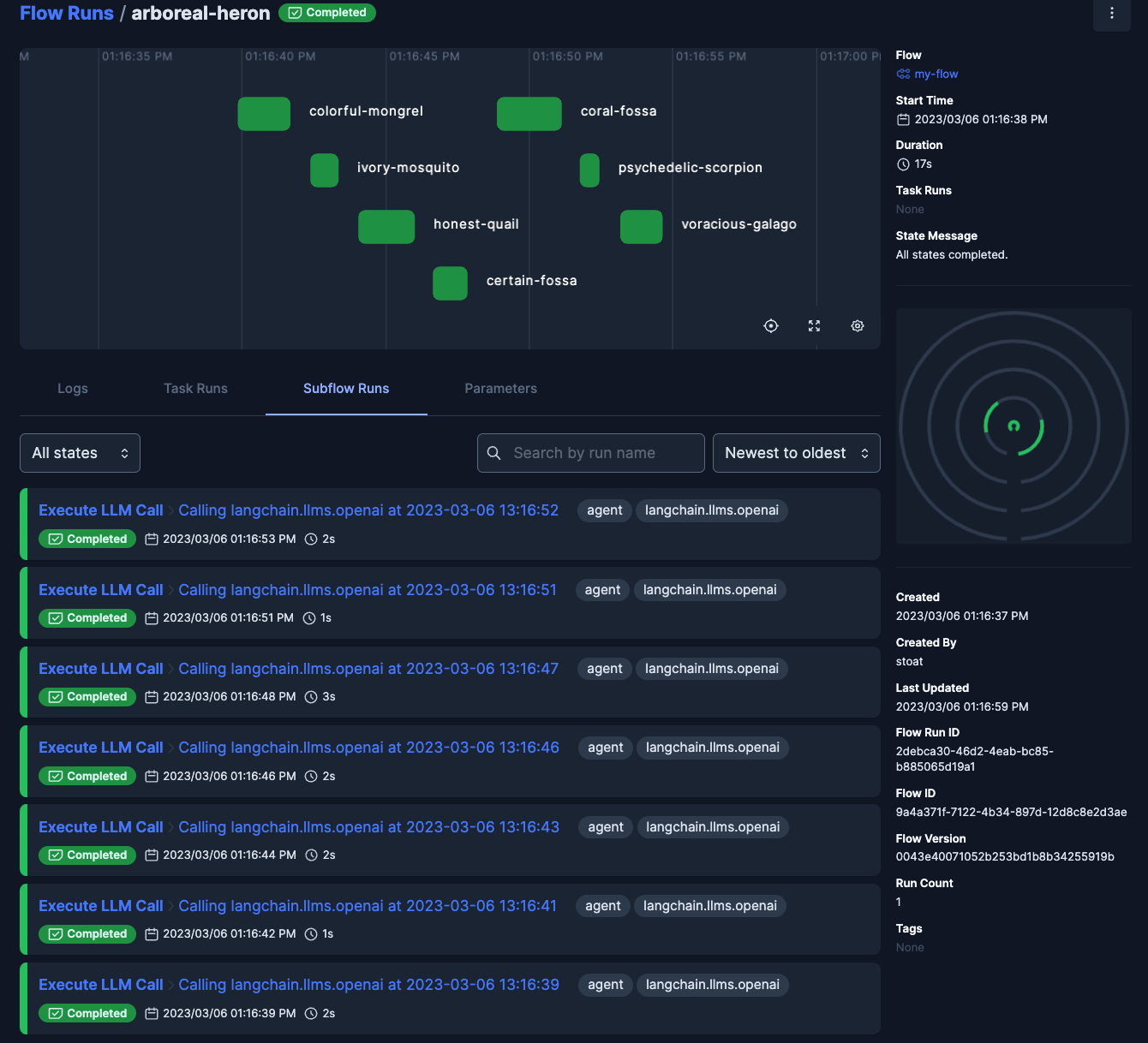
Task: Switch to the Parameters tab
Action: pos(500,388)
